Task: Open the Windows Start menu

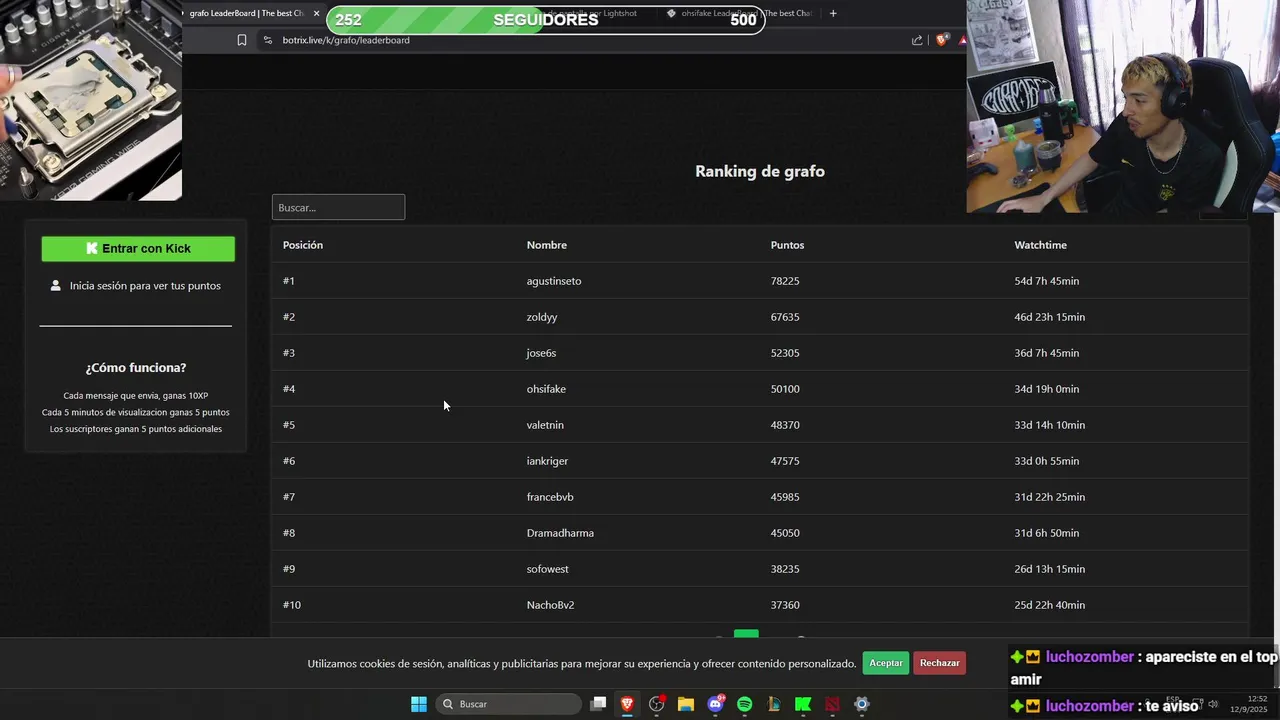Action: [419, 704]
